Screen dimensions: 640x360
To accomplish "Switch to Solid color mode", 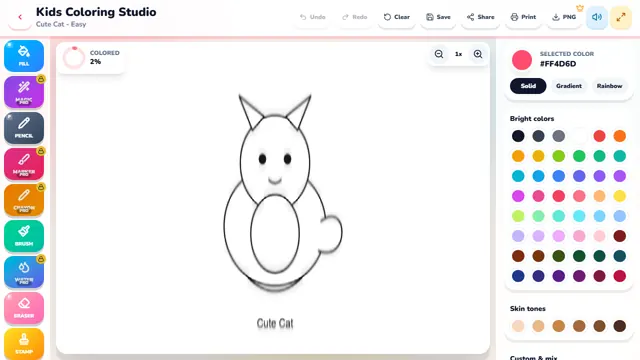I will pyautogui.click(x=528, y=86).
